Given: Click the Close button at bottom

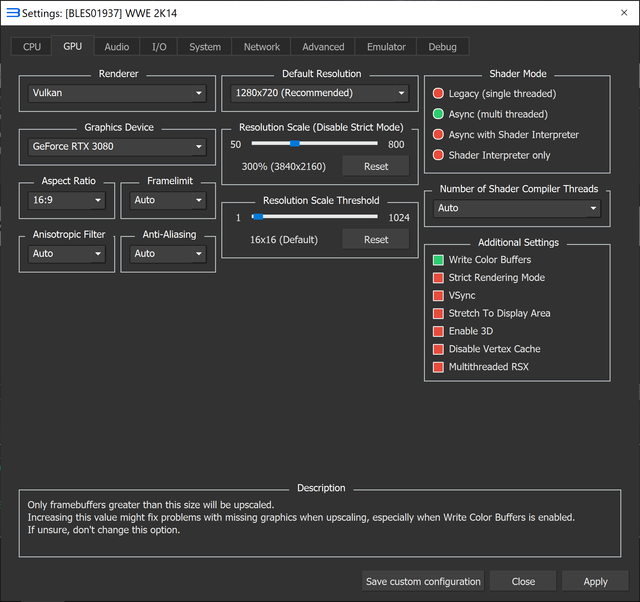Looking at the screenshot, I should 523,581.
